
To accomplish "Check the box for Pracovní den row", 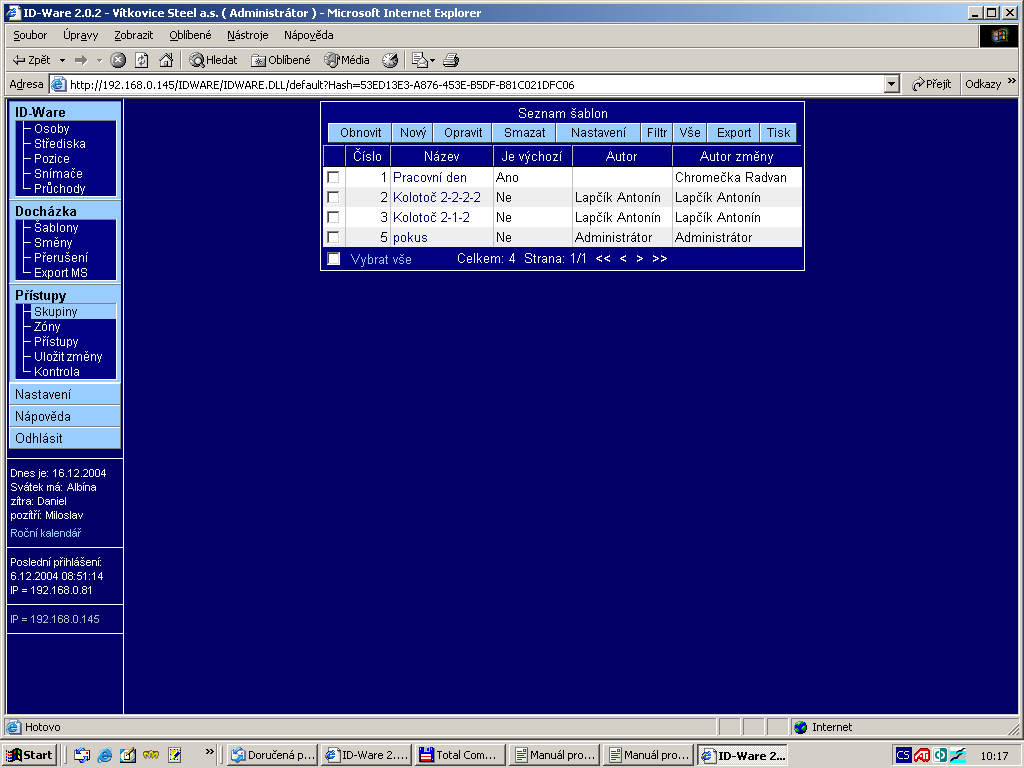I will (333, 177).
